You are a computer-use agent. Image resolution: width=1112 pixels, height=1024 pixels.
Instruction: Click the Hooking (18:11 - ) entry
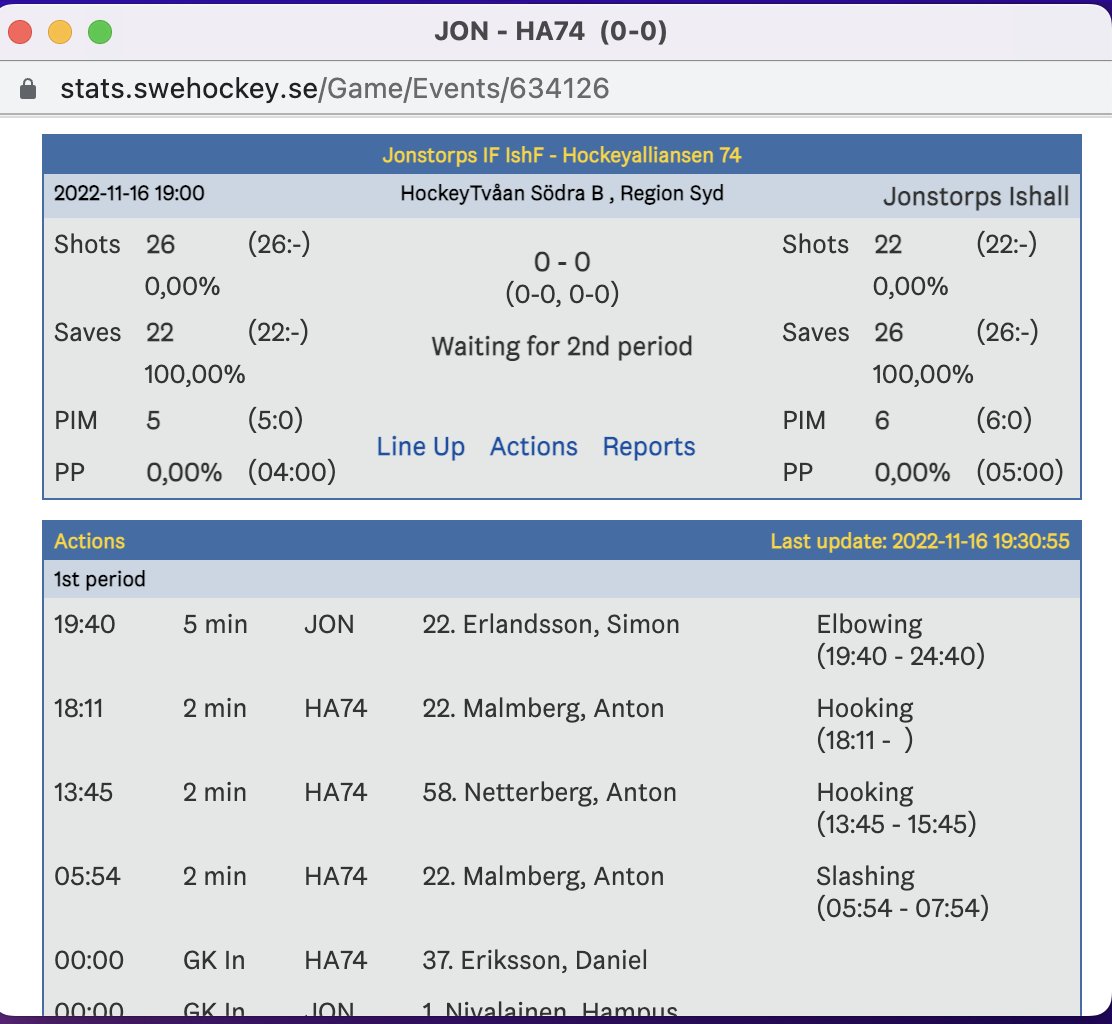click(865, 725)
